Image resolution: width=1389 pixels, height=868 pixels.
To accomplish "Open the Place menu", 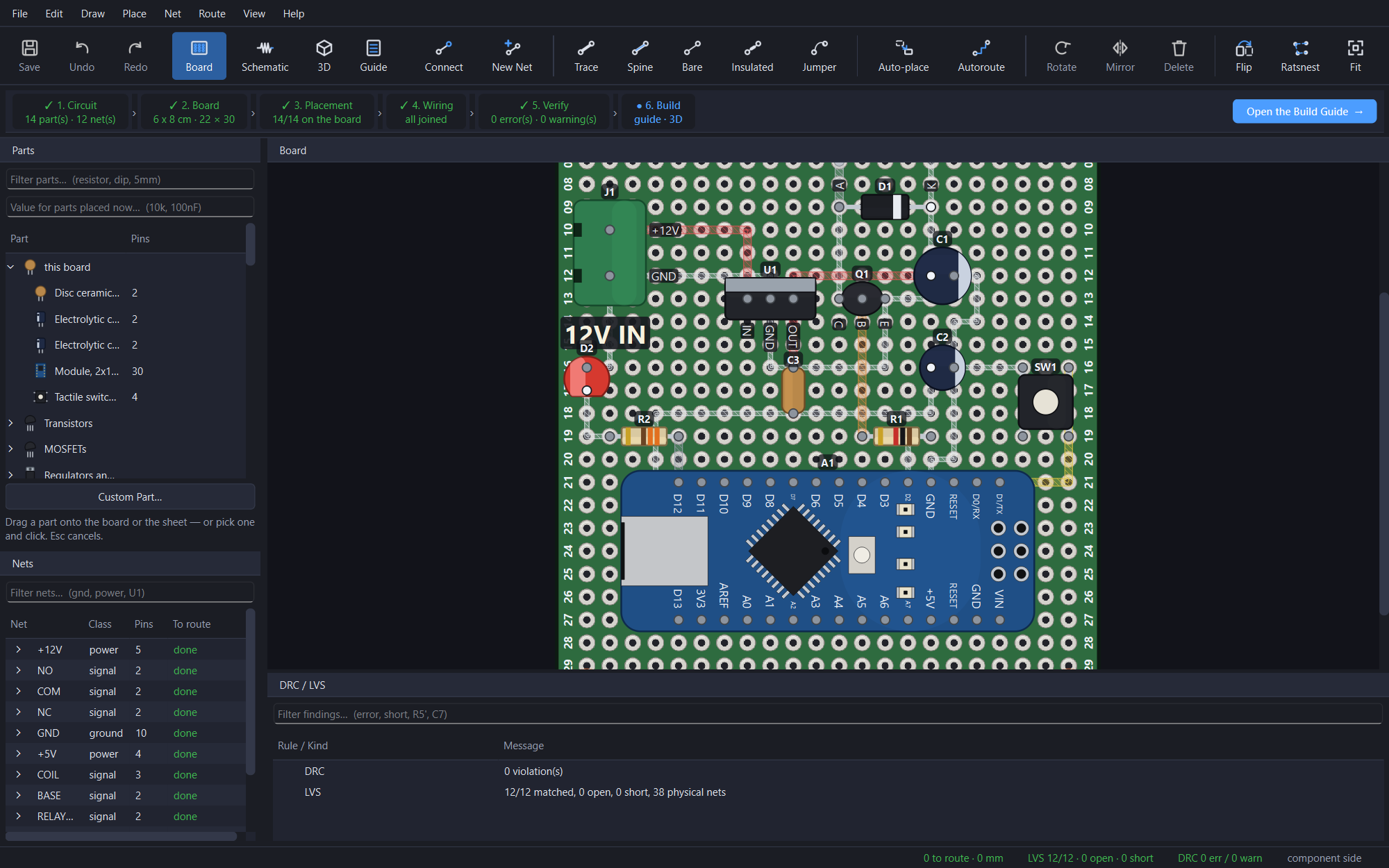I will (x=134, y=13).
